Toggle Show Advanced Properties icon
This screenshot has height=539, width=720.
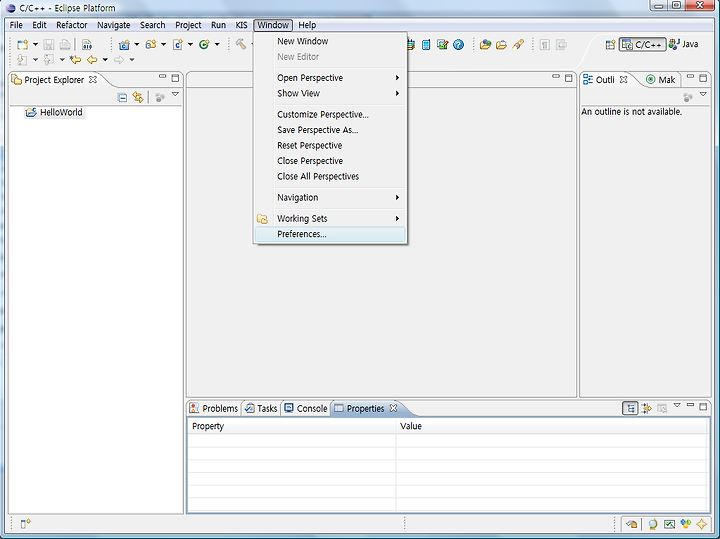(647, 408)
